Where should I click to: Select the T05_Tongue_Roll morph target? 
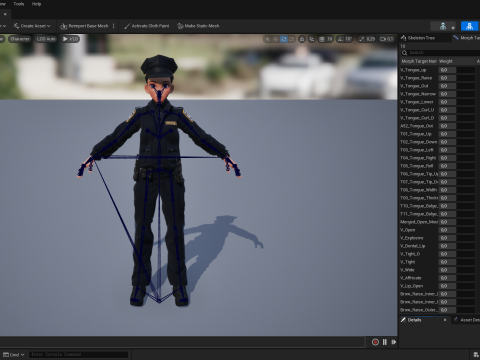[417, 166]
